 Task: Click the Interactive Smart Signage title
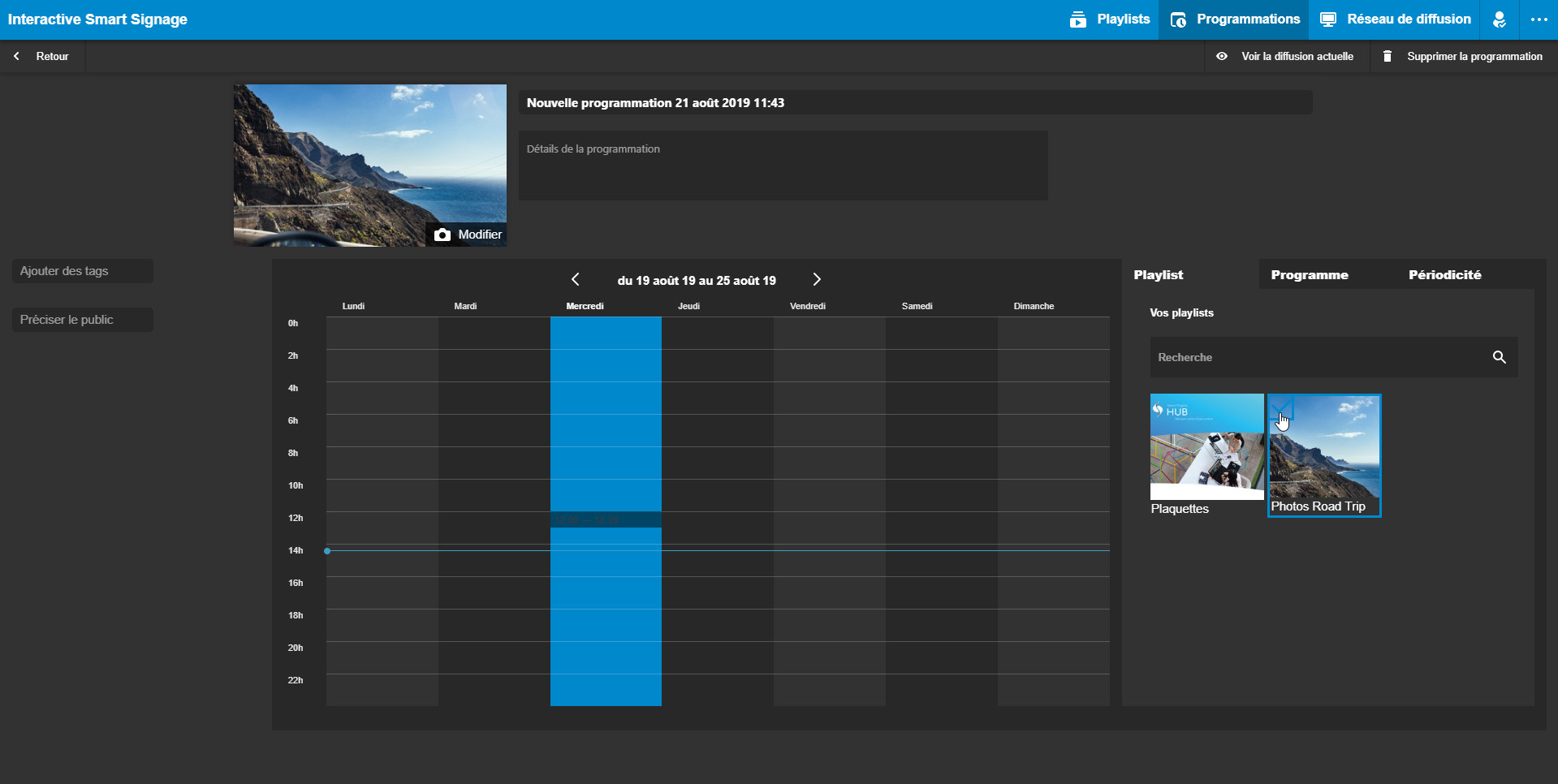coord(97,19)
